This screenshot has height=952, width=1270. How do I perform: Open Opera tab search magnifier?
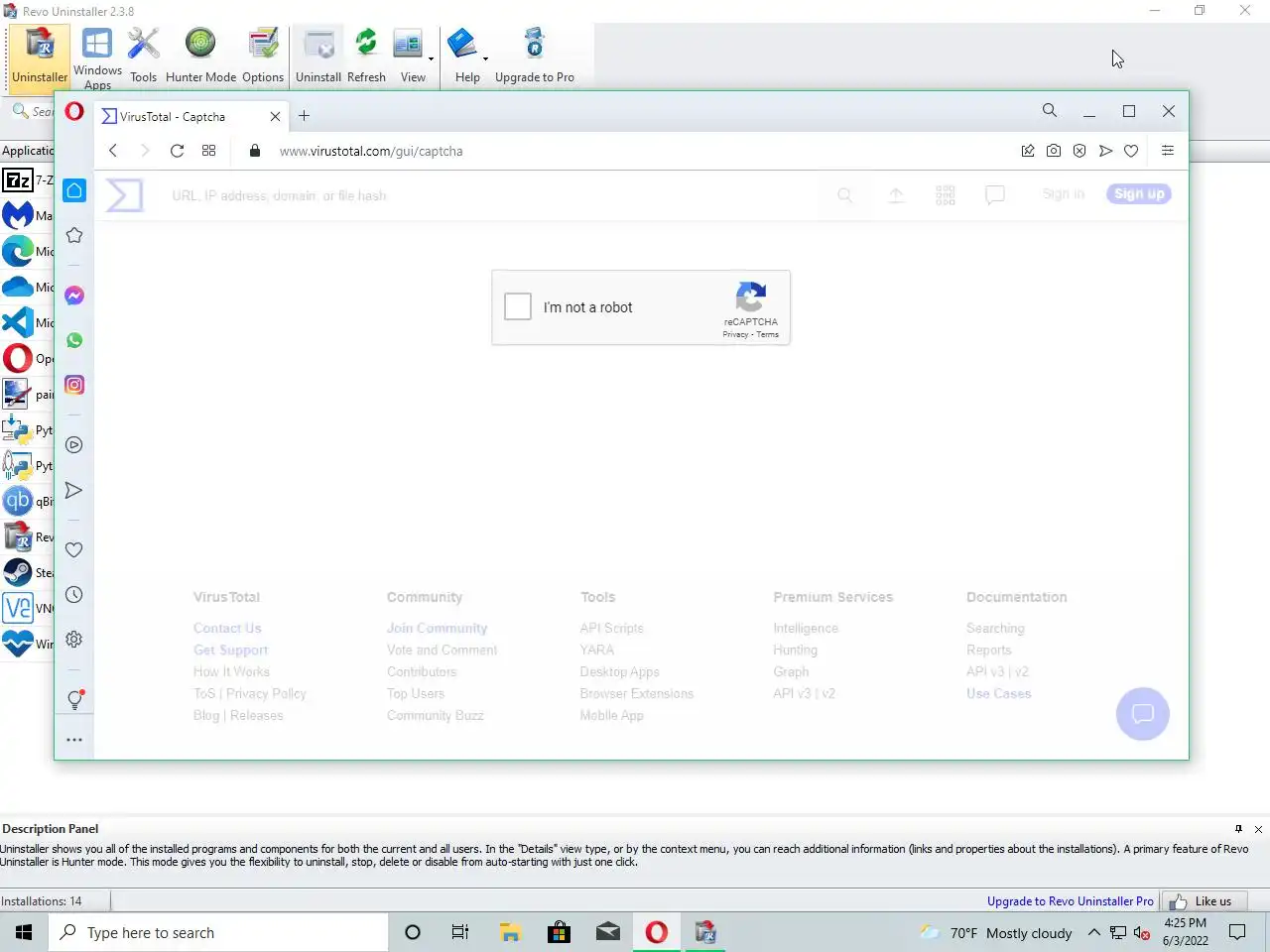1050,111
